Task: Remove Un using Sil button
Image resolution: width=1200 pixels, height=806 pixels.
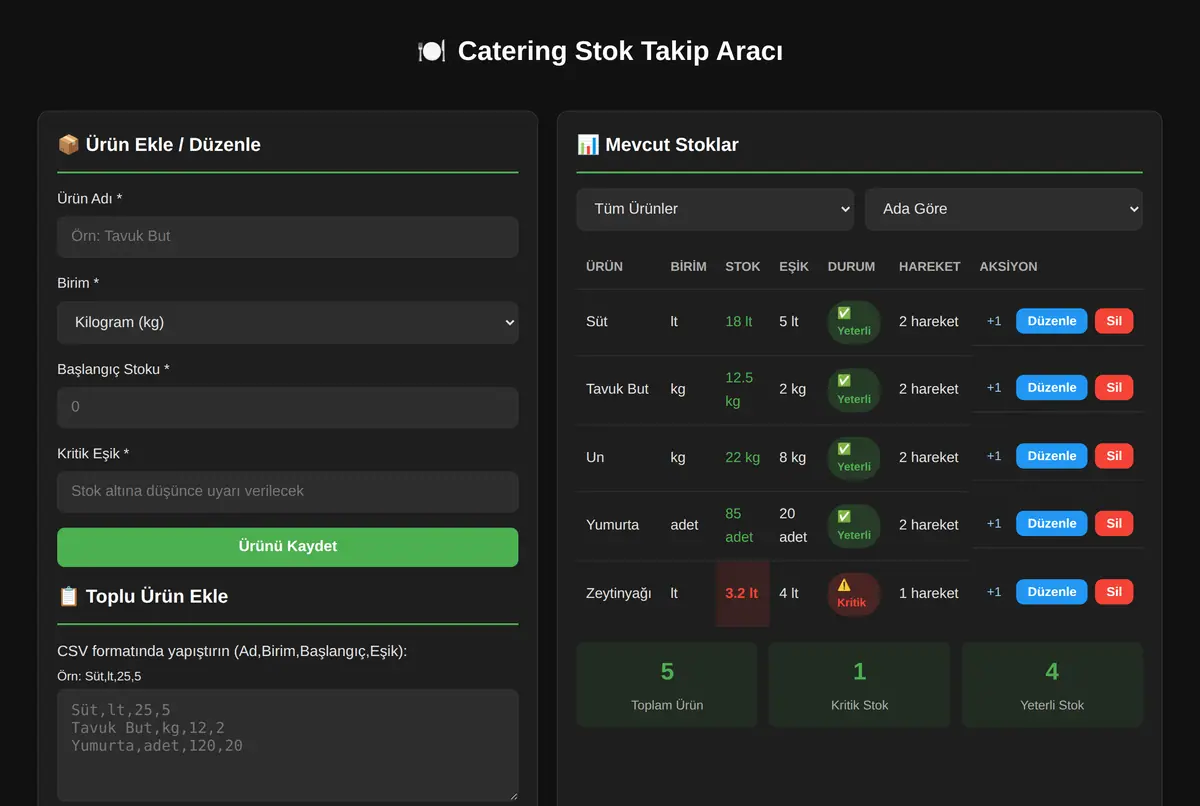Action: (1114, 456)
